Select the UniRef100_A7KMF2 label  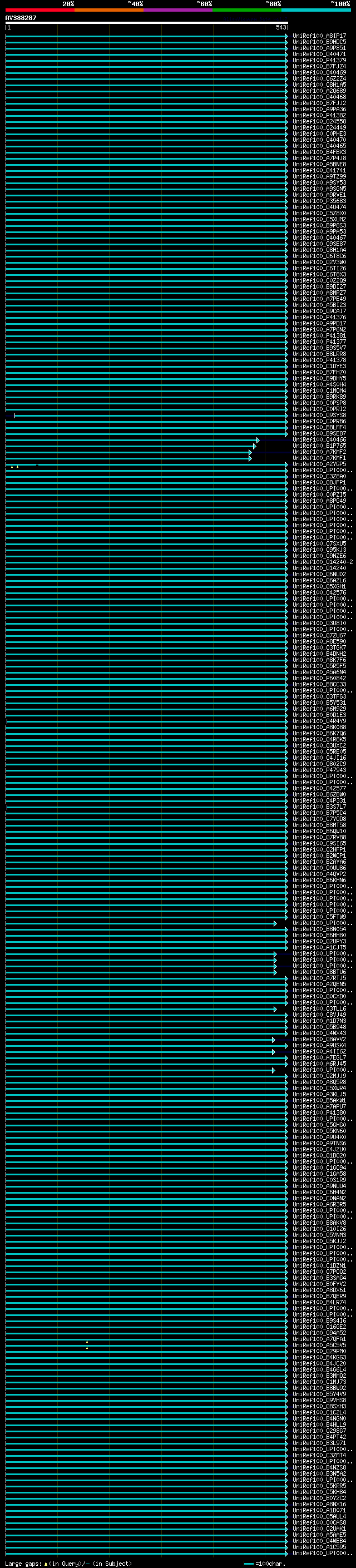pos(319,452)
